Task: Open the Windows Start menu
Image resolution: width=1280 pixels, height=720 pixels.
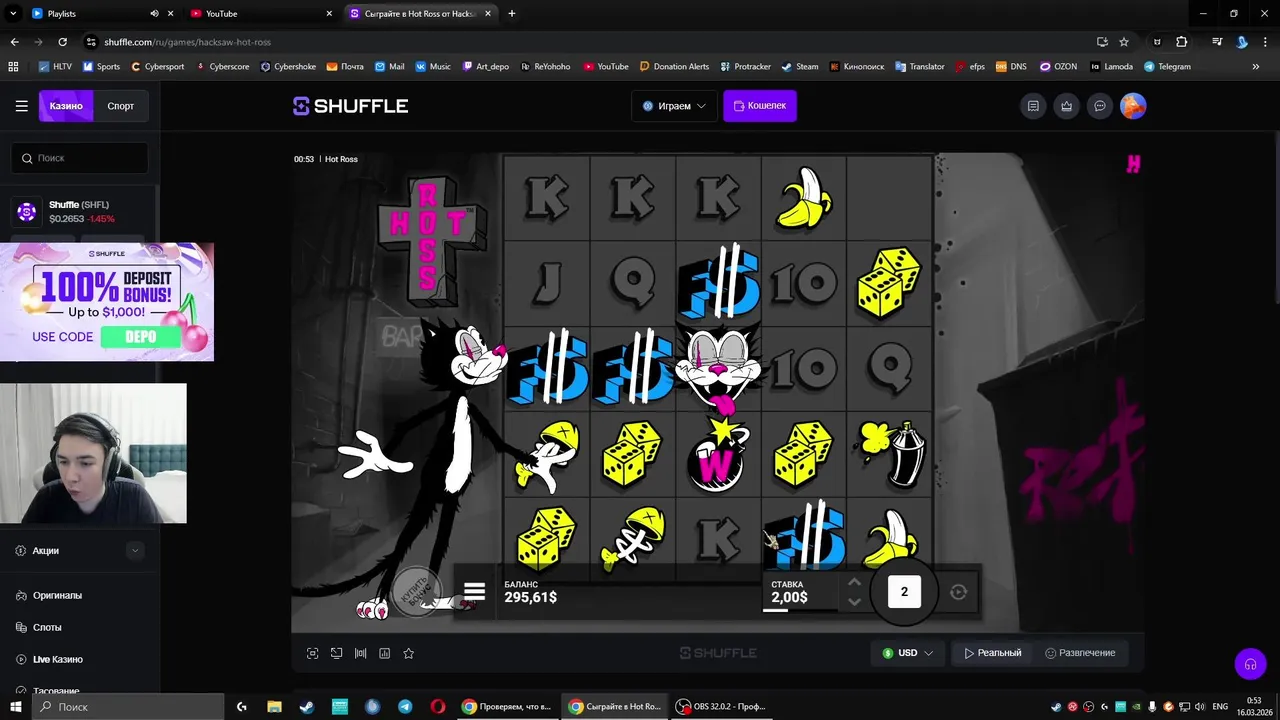Action: pyautogui.click(x=15, y=706)
